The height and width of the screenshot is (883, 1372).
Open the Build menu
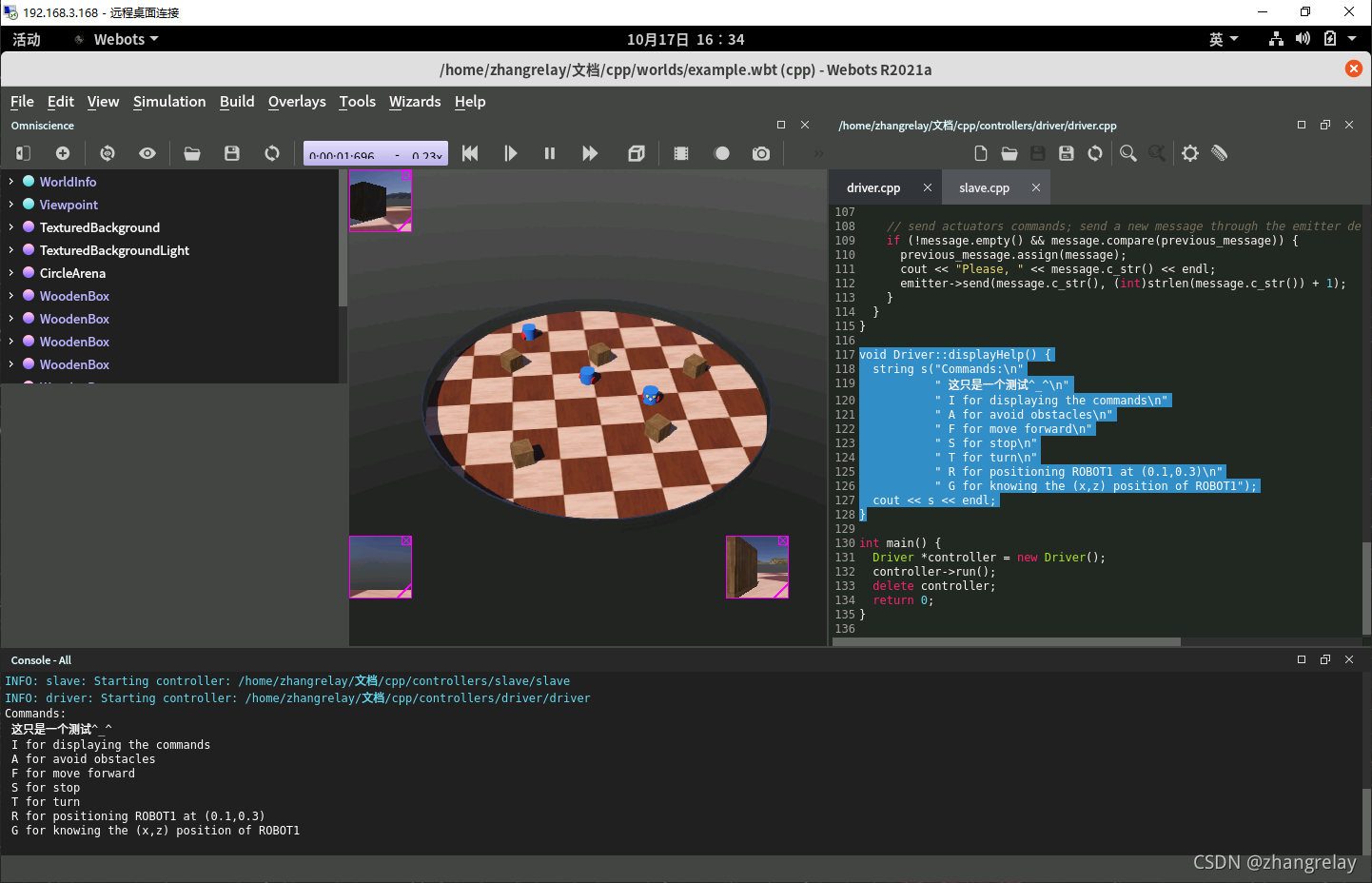pyautogui.click(x=237, y=102)
